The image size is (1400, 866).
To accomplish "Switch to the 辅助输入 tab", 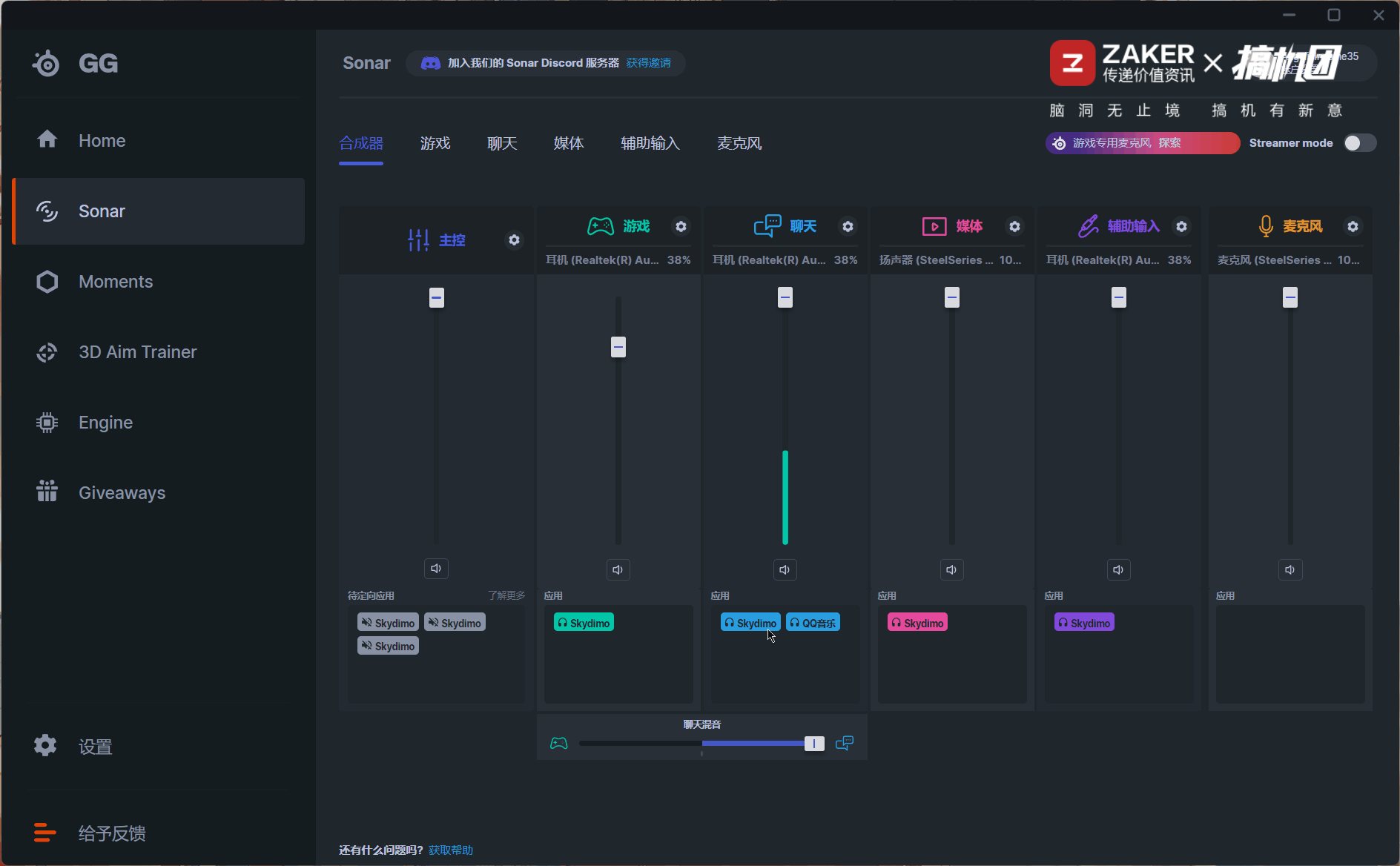I will pos(650,143).
